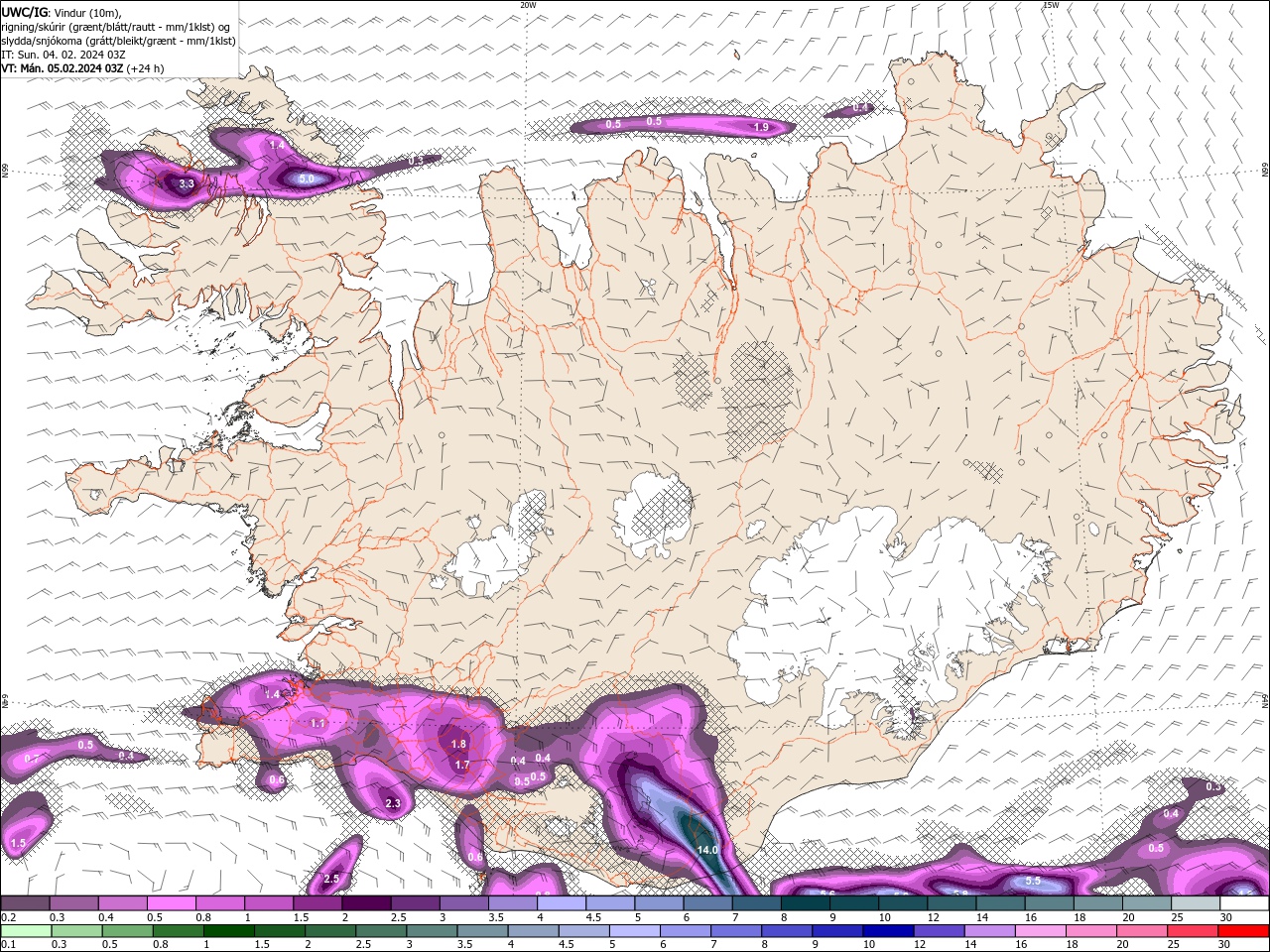The height and width of the screenshot is (952, 1270).
Task: Click the '15W' longitude label
Action: (x=1051, y=5)
